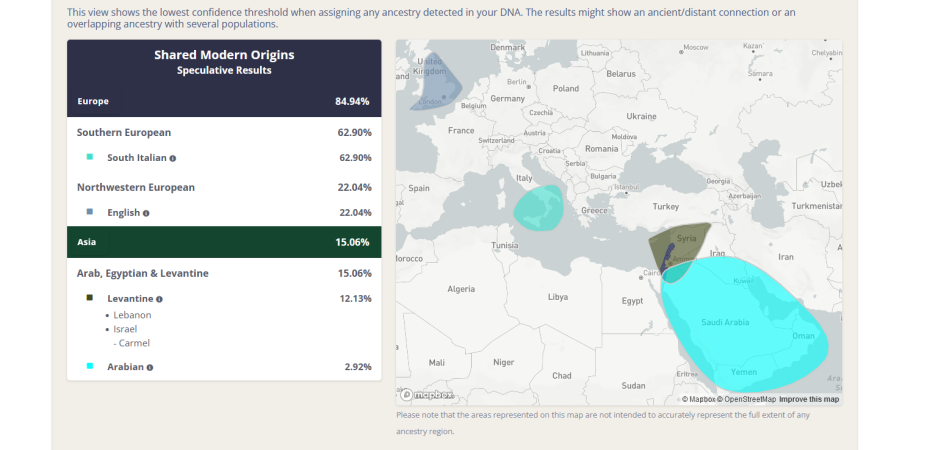Select the Arab, Egyptian & Levantine row

224,273
